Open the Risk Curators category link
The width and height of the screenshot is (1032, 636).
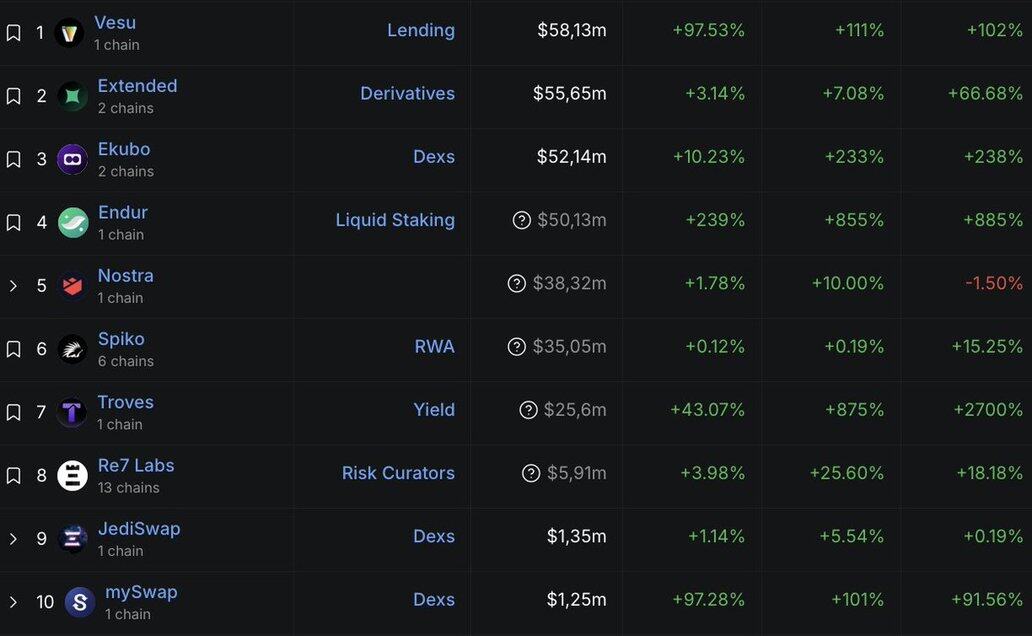coord(398,473)
